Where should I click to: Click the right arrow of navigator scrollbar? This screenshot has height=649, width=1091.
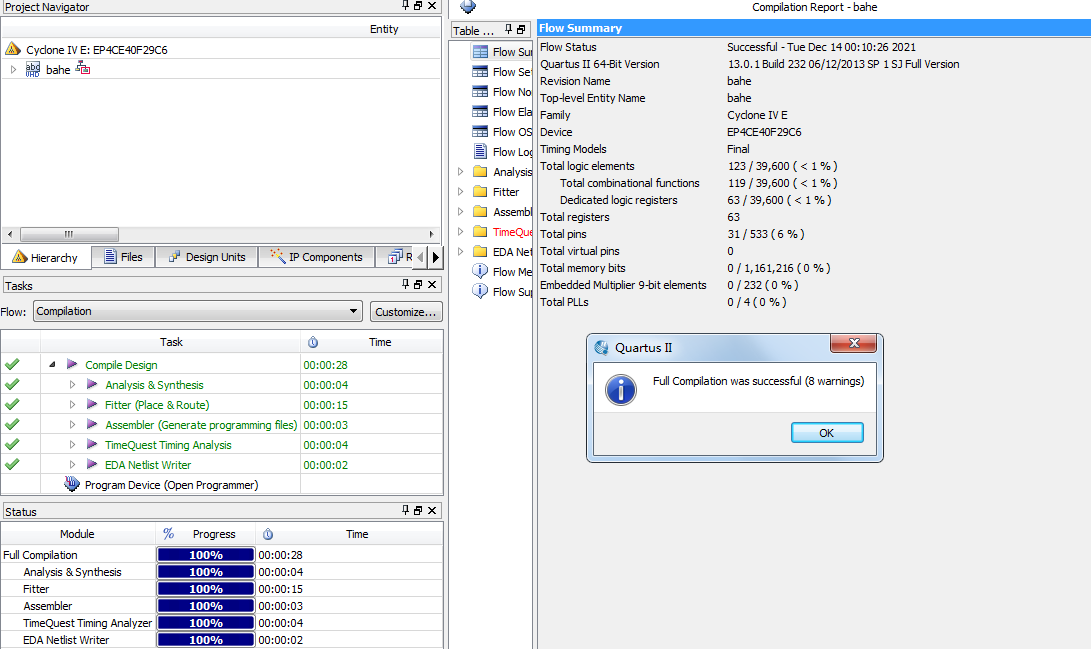pos(431,234)
